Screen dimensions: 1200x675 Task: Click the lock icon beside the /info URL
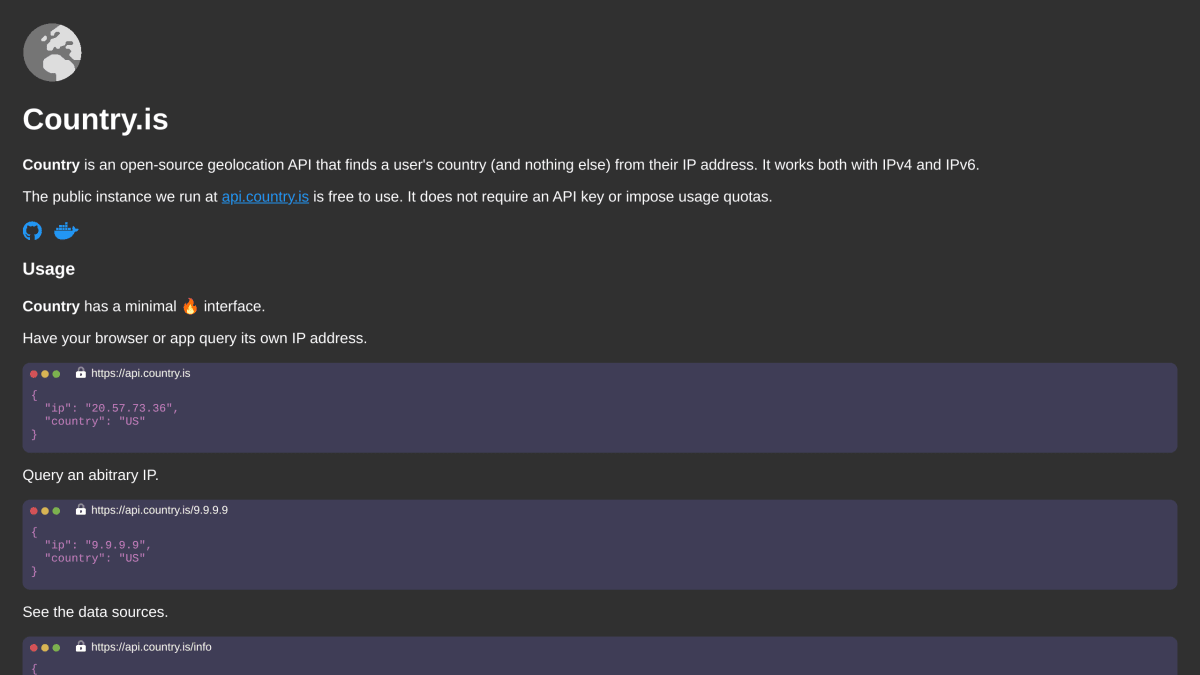(81, 647)
